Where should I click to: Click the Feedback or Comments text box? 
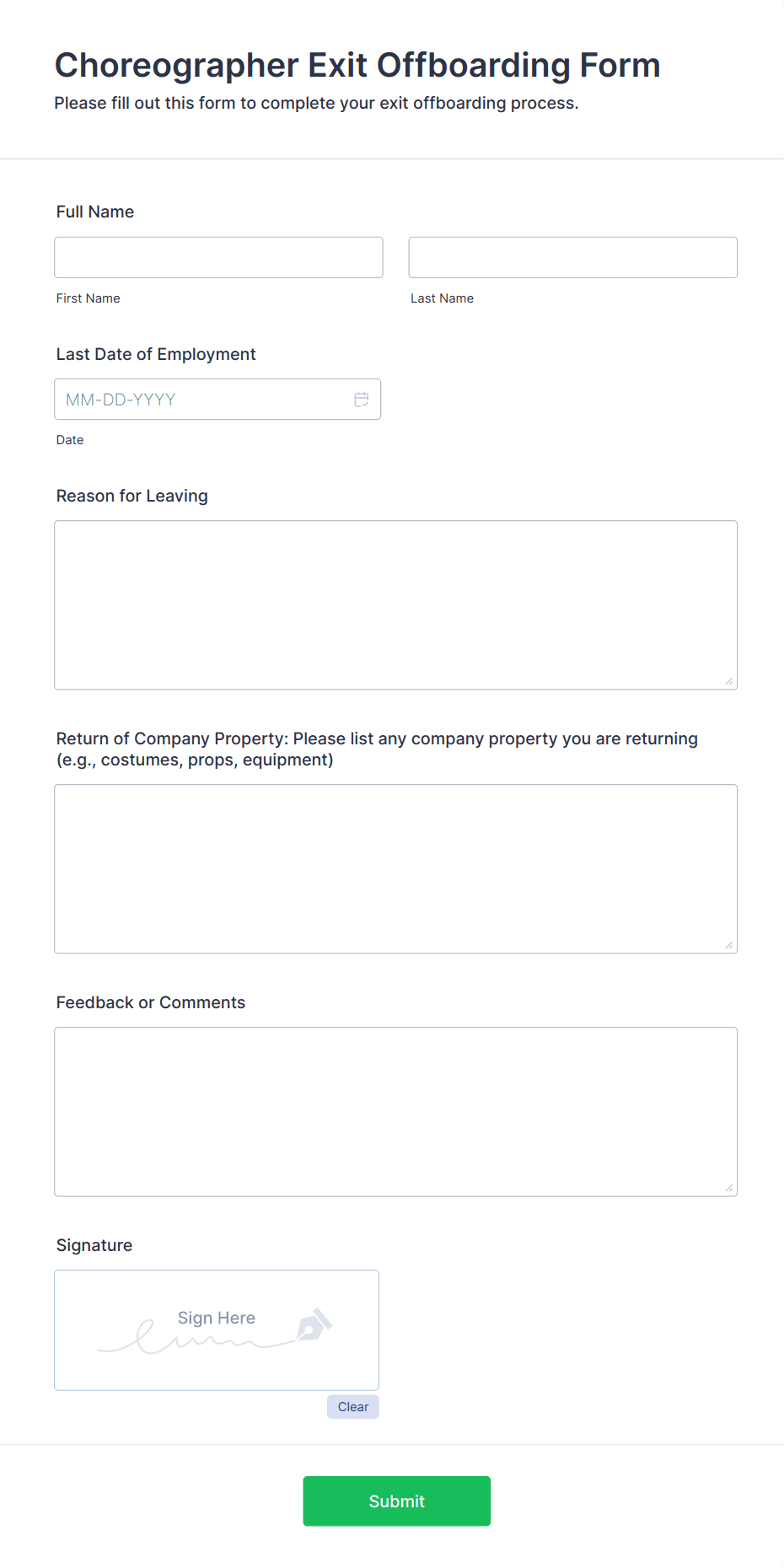(x=396, y=1112)
